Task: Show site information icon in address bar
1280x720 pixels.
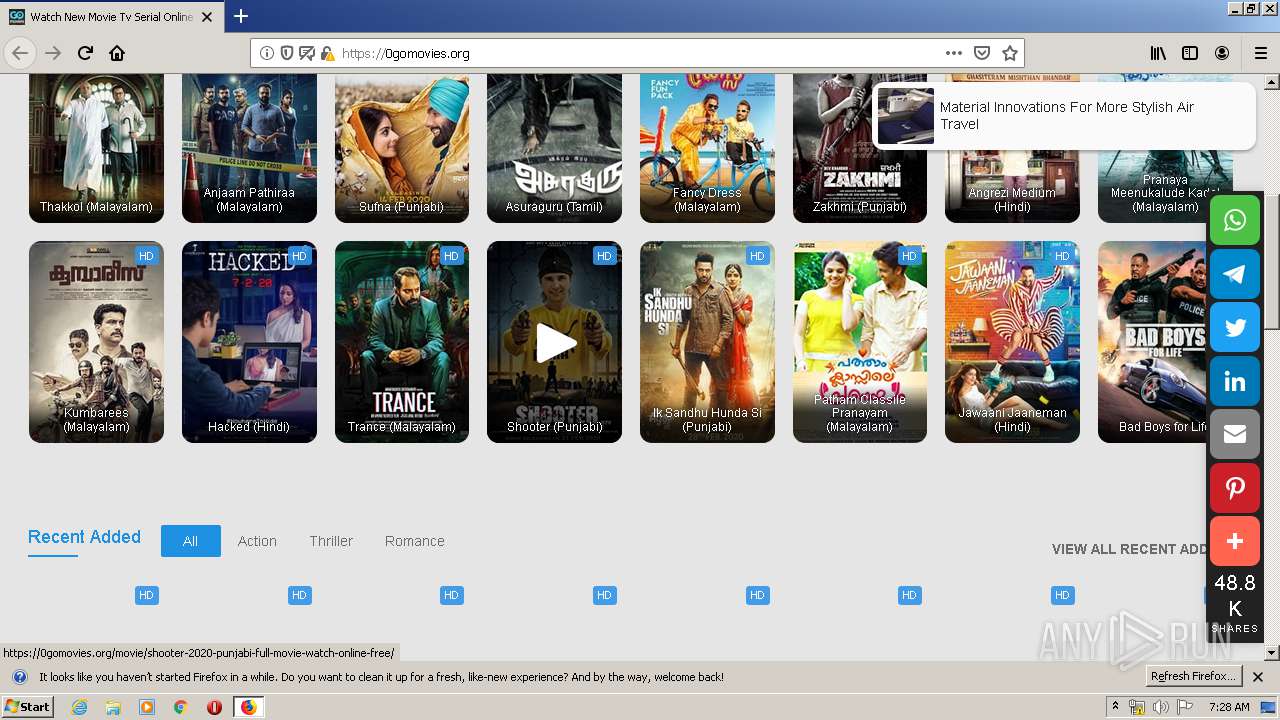Action: point(267,53)
